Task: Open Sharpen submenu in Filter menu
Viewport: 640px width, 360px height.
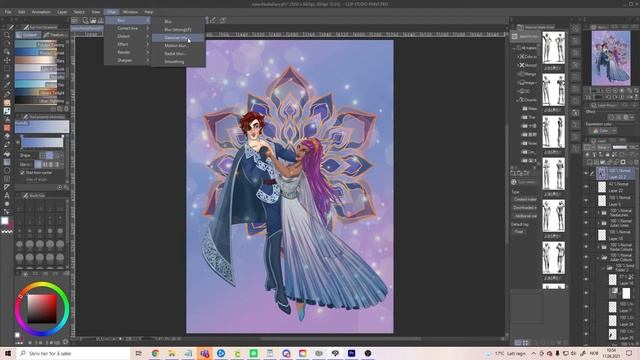Action: [128, 60]
